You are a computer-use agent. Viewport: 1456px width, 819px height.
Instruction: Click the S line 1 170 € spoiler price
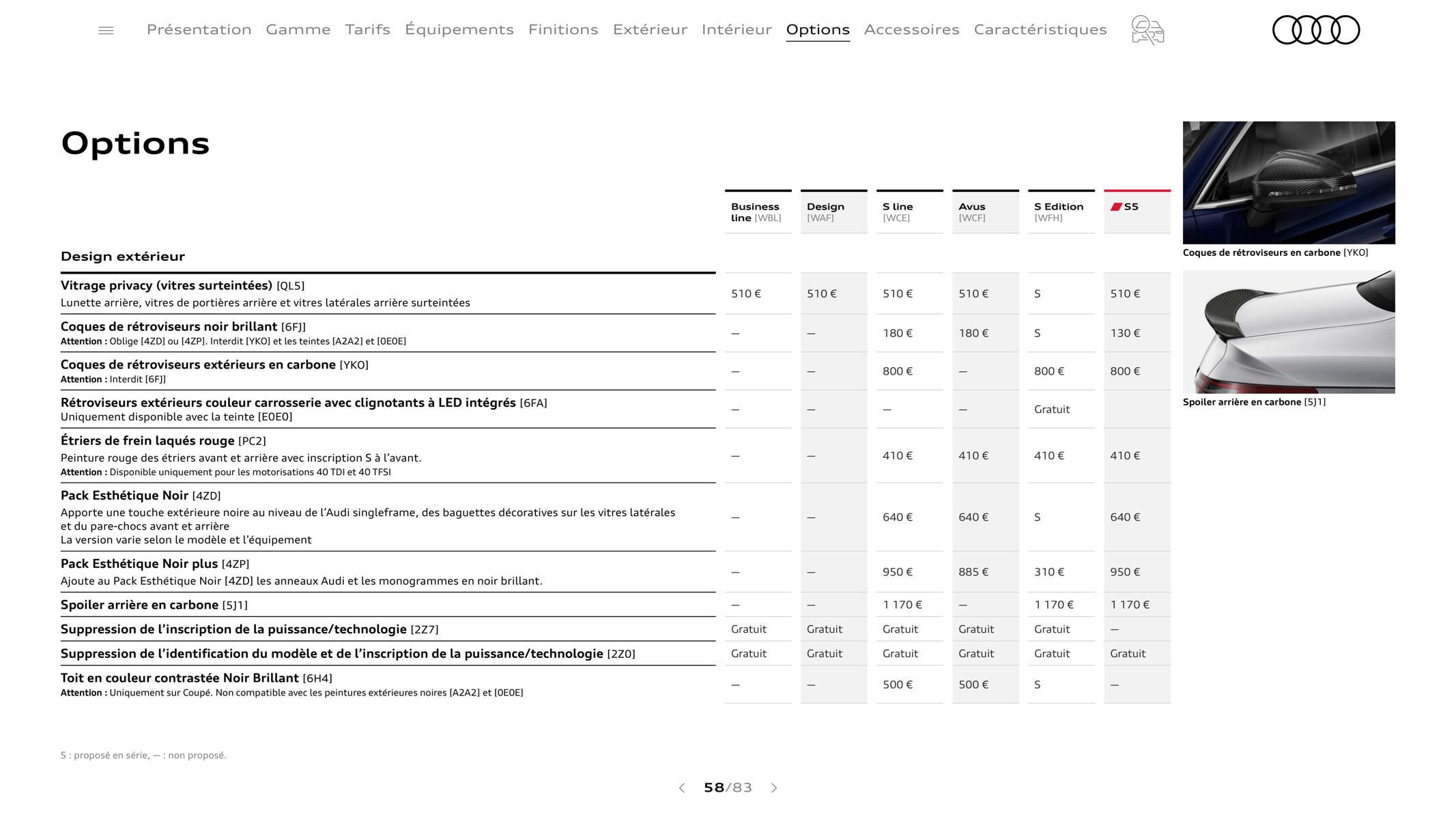909,605
